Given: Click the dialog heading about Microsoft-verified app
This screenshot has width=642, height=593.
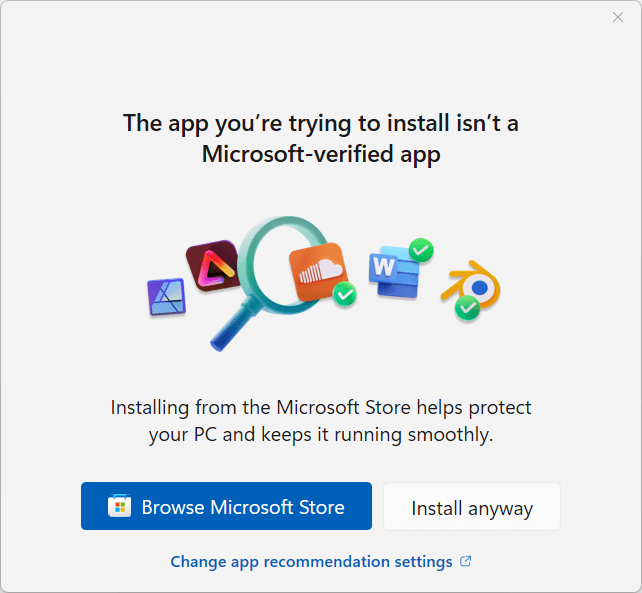Looking at the screenshot, I should click(x=321, y=139).
